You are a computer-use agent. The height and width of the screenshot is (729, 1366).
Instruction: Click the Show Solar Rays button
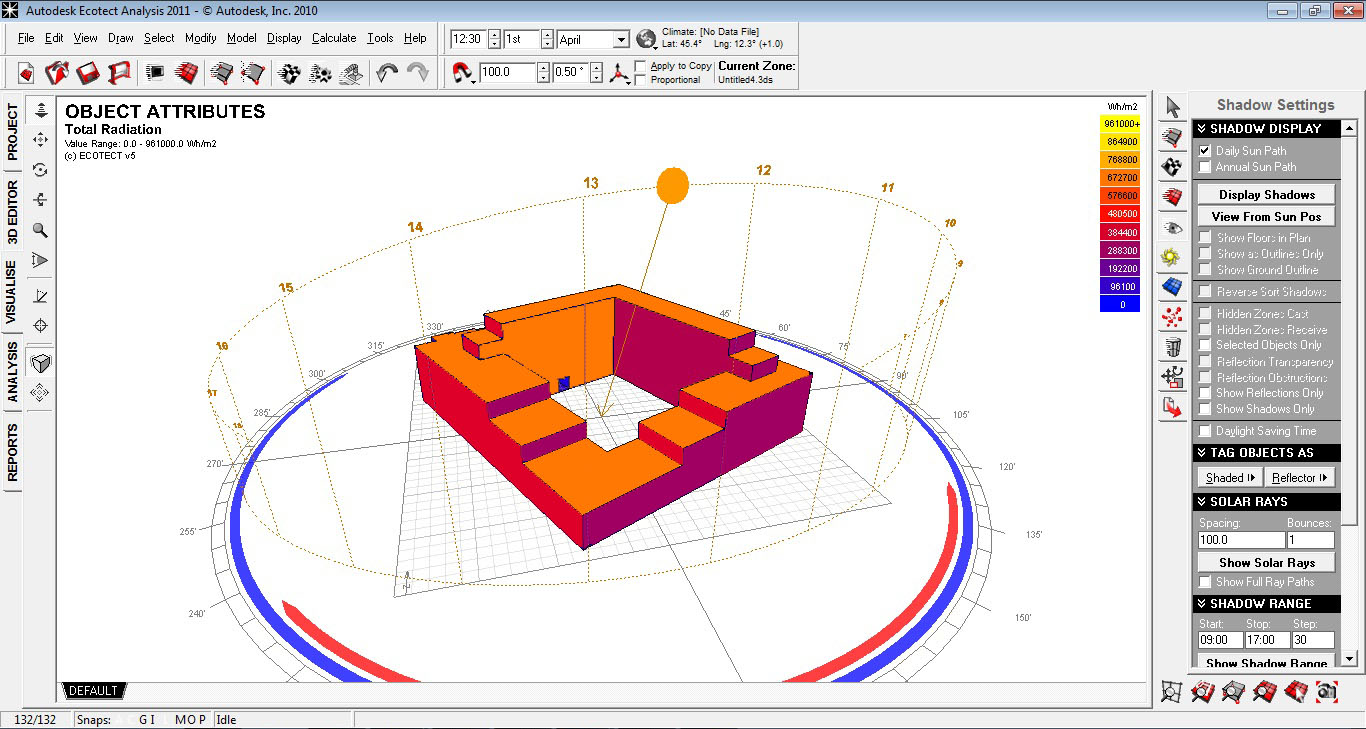[x=1266, y=563]
